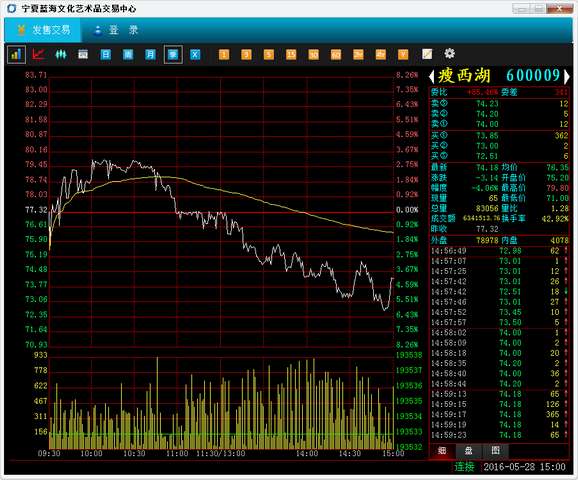Click the 11:00 marker on time axis
The width and height of the screenshot is (578, 480).
(177, 453)
